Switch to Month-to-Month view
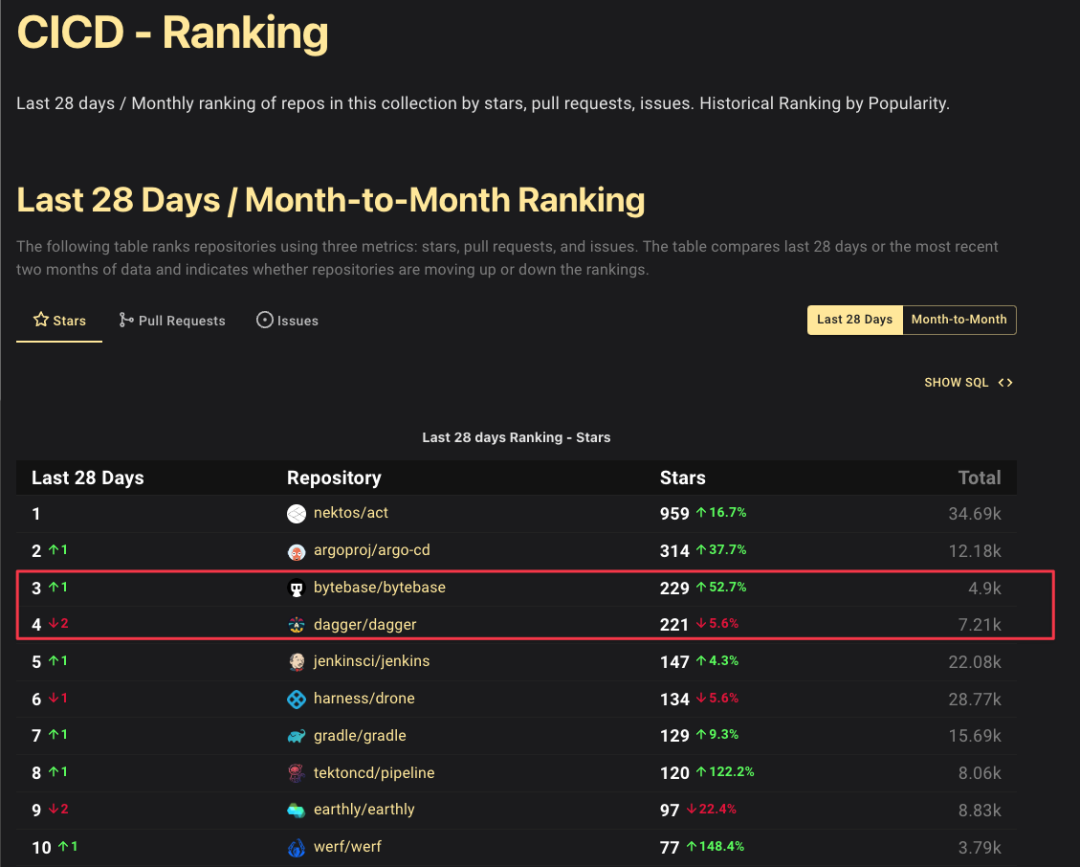 tap(959, 320)
